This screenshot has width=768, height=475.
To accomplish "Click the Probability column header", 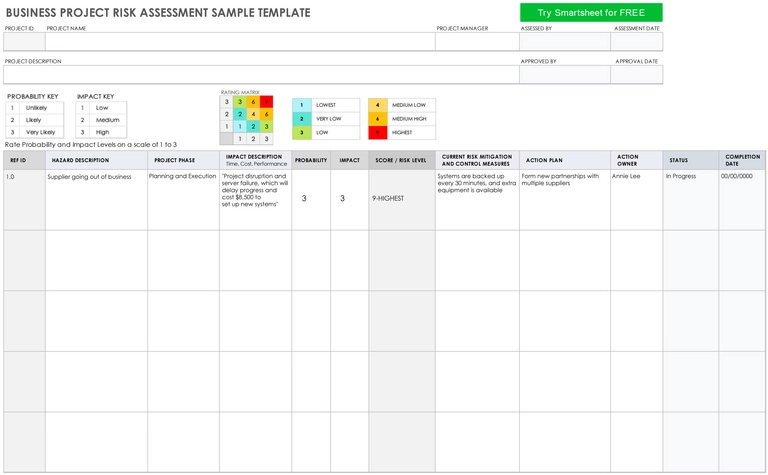I will pyautogui.click(x=311, y=160).
